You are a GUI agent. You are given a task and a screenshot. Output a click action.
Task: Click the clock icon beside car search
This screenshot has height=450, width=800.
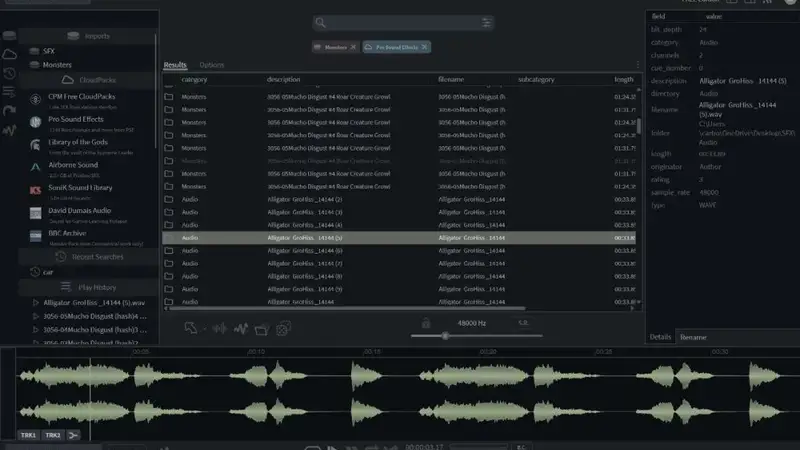point(35,272)
